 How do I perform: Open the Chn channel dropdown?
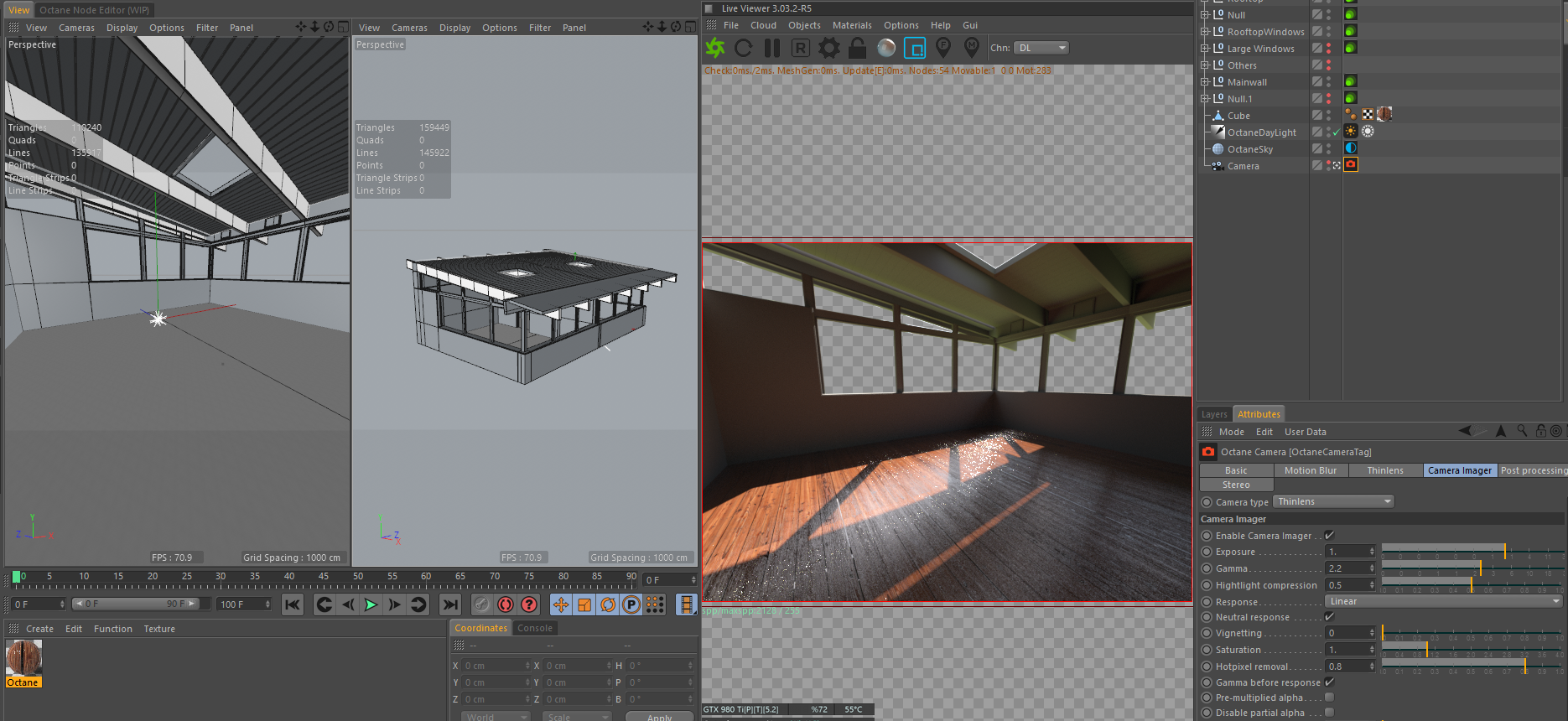pyautogui.click(x=1041, y=48)
